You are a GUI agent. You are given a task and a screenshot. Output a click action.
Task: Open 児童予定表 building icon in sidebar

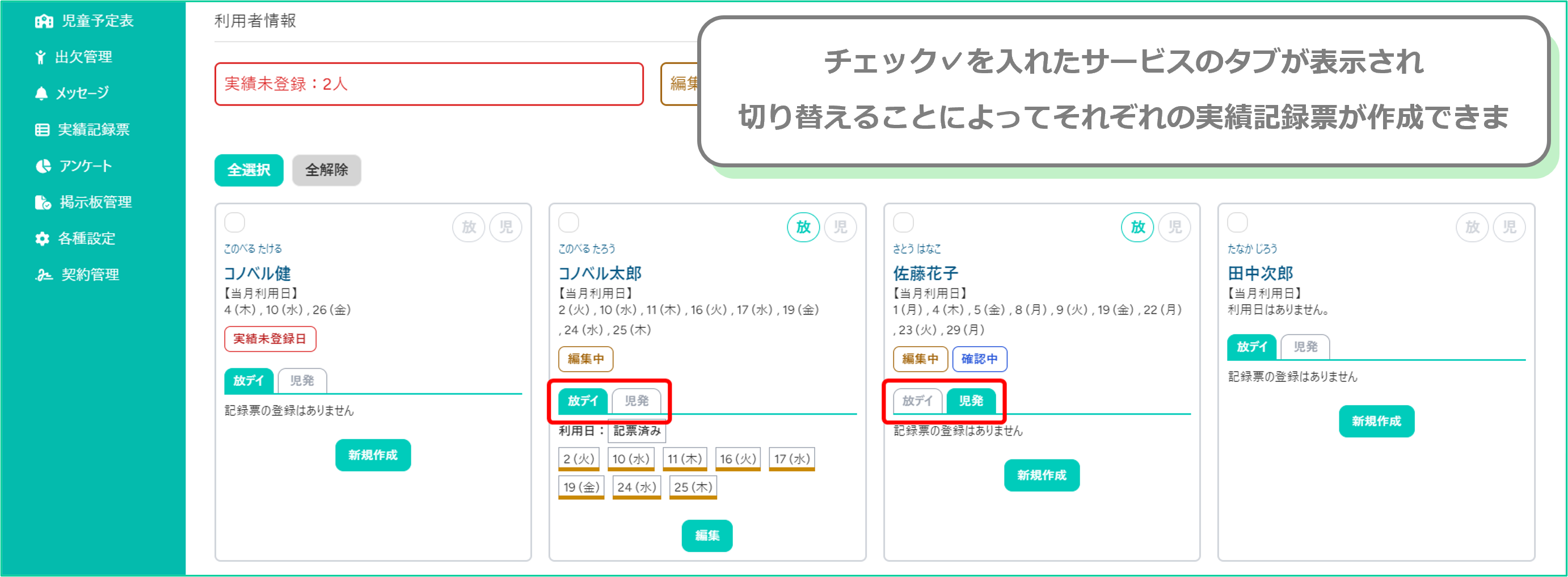[x=44, y=22]
